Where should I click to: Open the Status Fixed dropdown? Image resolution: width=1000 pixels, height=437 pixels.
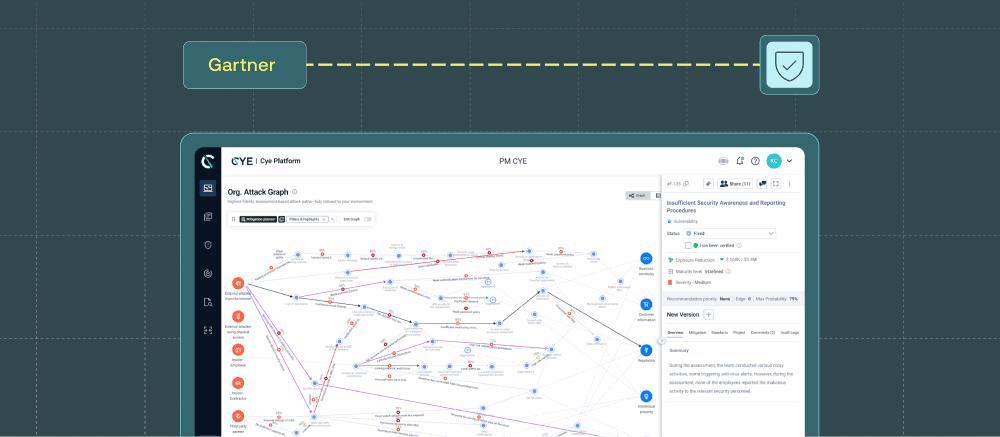pyautogui.click(x=730, y=233)
